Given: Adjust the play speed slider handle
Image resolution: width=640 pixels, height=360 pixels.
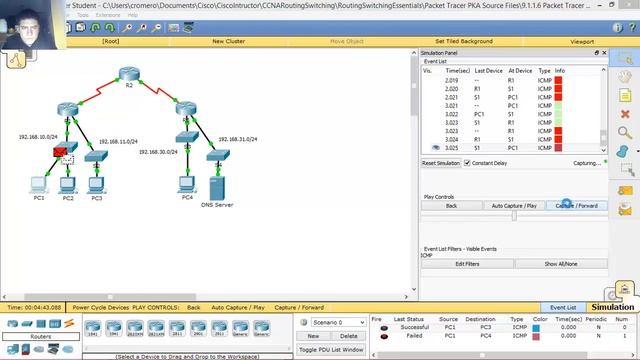Looking at the screenshot, I should pos(514,216).
